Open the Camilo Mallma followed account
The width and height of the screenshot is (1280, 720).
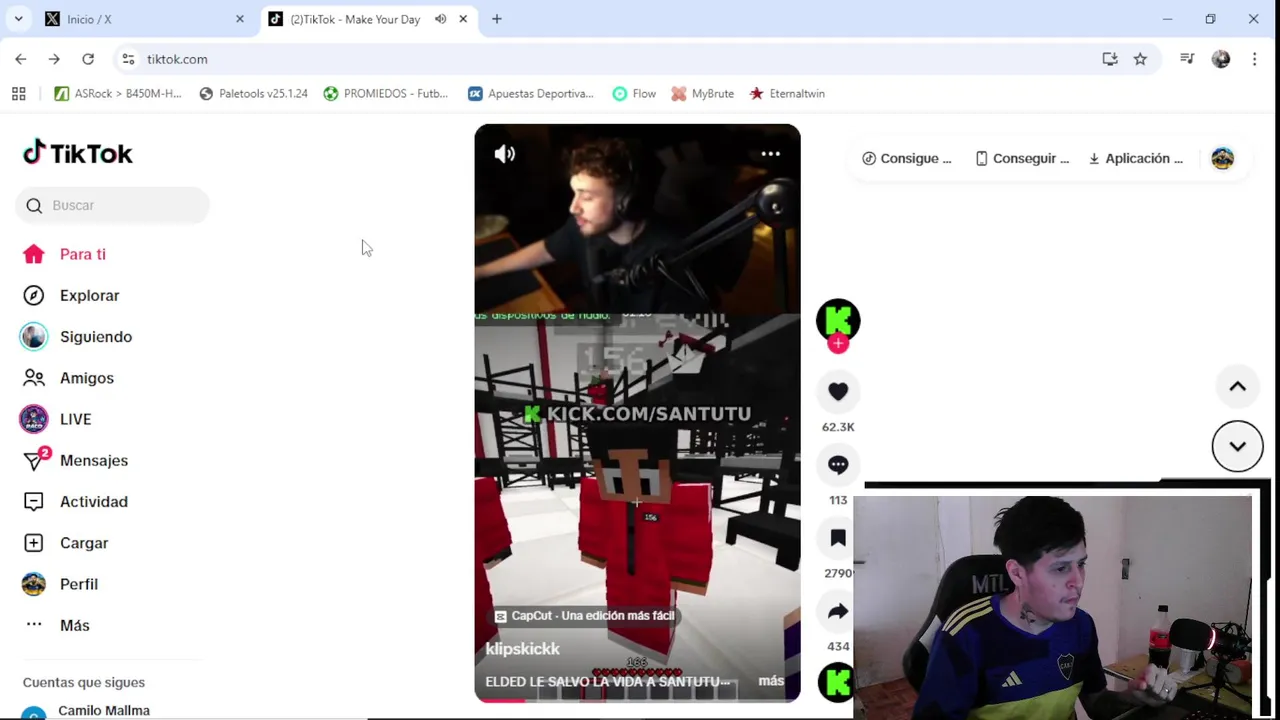click(104, 711)
